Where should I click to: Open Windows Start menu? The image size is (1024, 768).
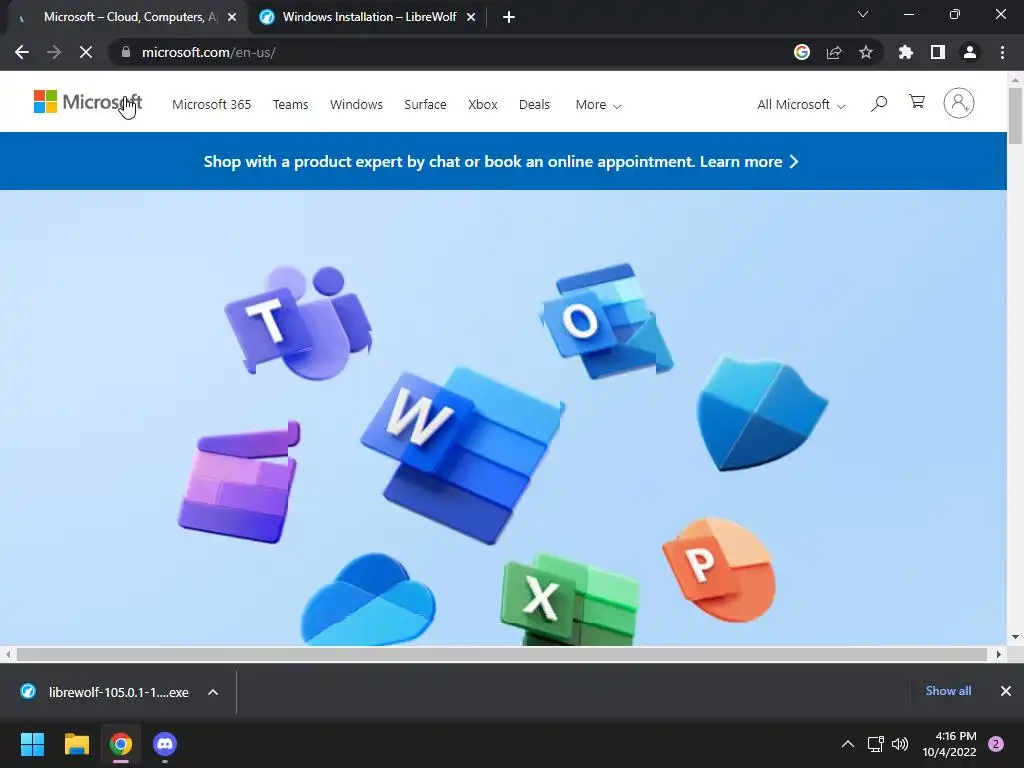point(32,744)
